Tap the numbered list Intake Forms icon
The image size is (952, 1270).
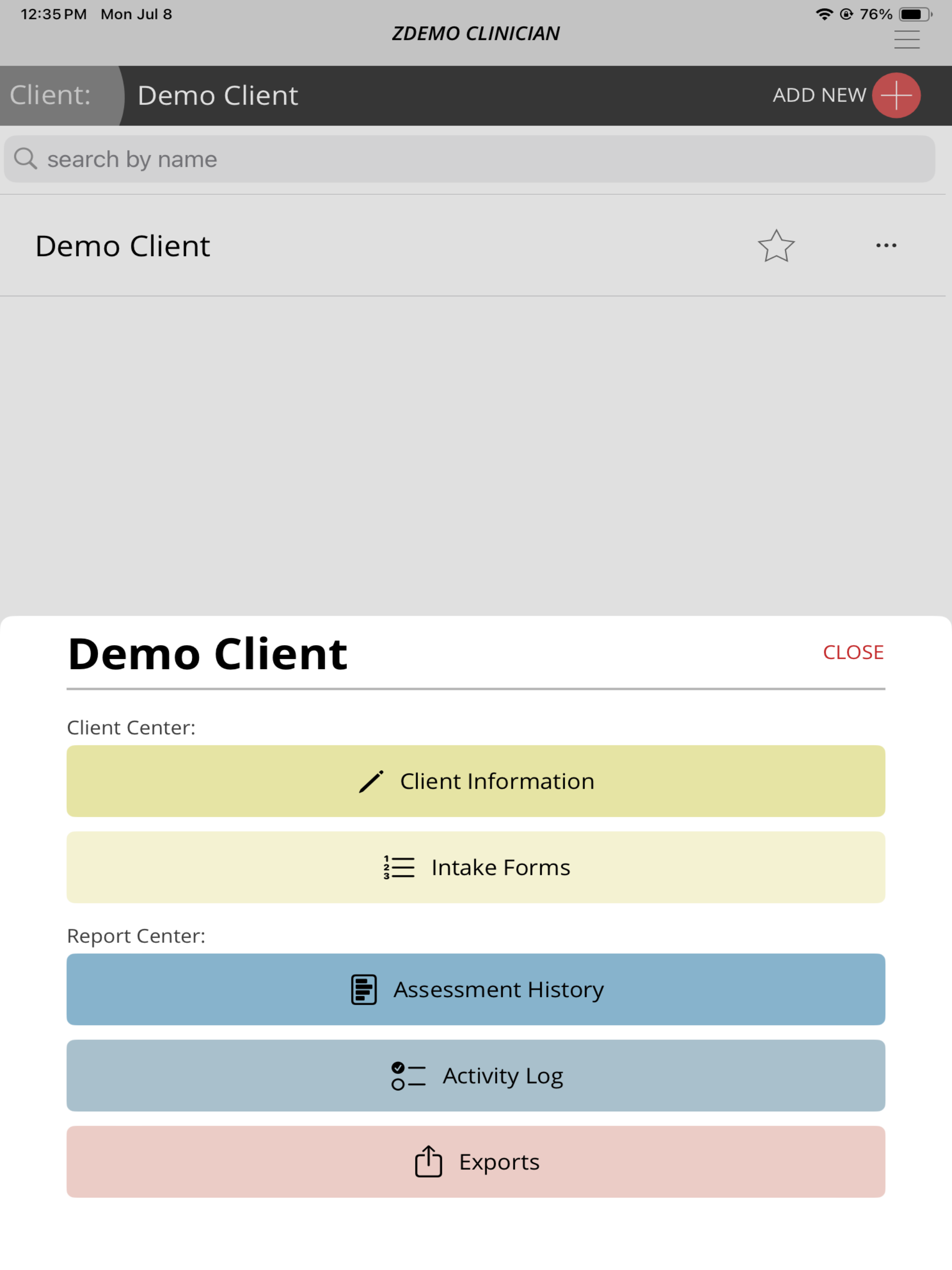pyautogui.click(x=399, y=867)
